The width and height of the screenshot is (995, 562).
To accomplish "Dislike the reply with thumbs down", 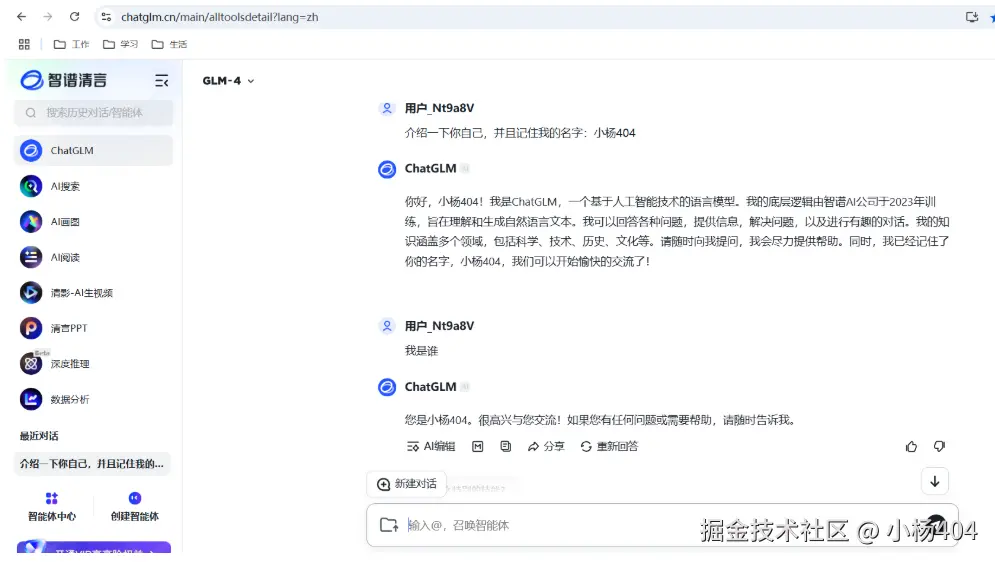I will coord(939,447).
